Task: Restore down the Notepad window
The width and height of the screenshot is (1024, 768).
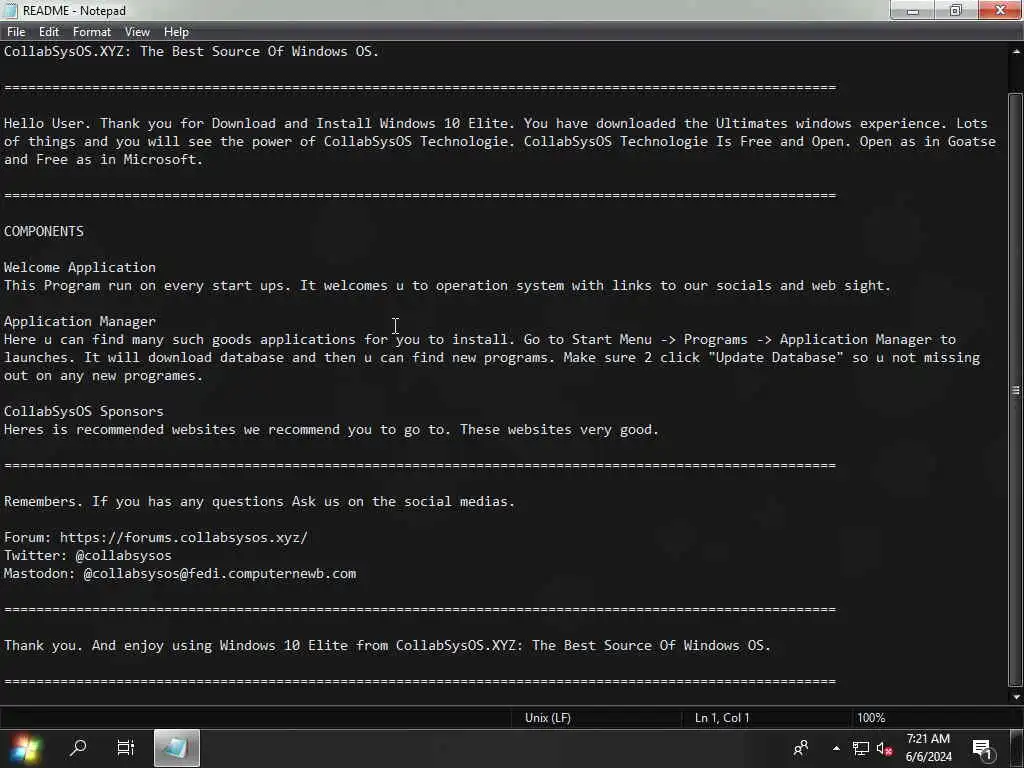Action: point(955,10)
